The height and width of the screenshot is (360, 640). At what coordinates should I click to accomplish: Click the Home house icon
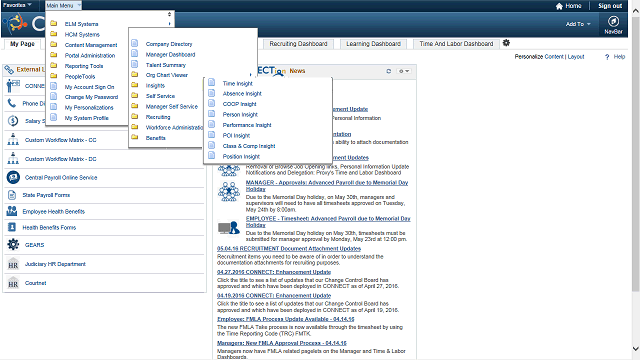pyautogui.click(x=559, y=6)
